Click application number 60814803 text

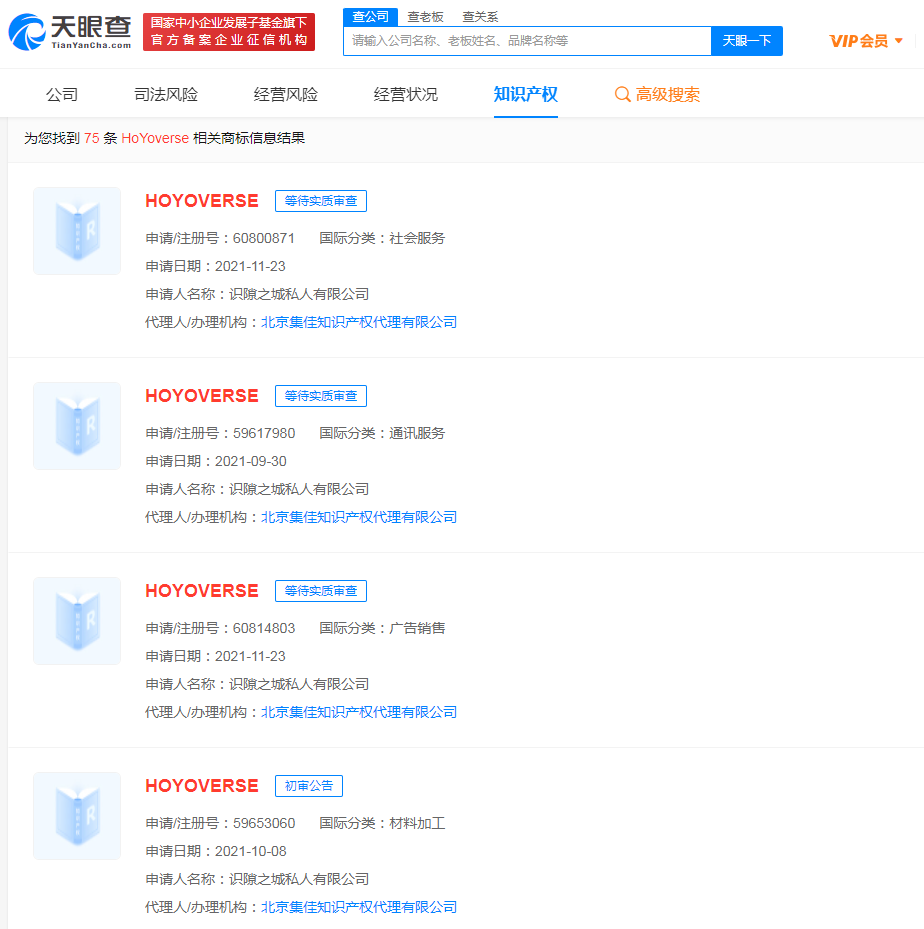pyautogui.click(x=264, y=628)
